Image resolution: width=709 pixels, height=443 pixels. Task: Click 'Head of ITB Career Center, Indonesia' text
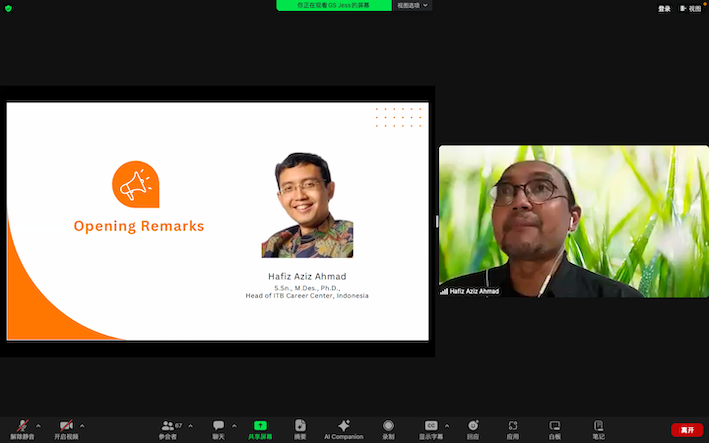tap(307, 296)
